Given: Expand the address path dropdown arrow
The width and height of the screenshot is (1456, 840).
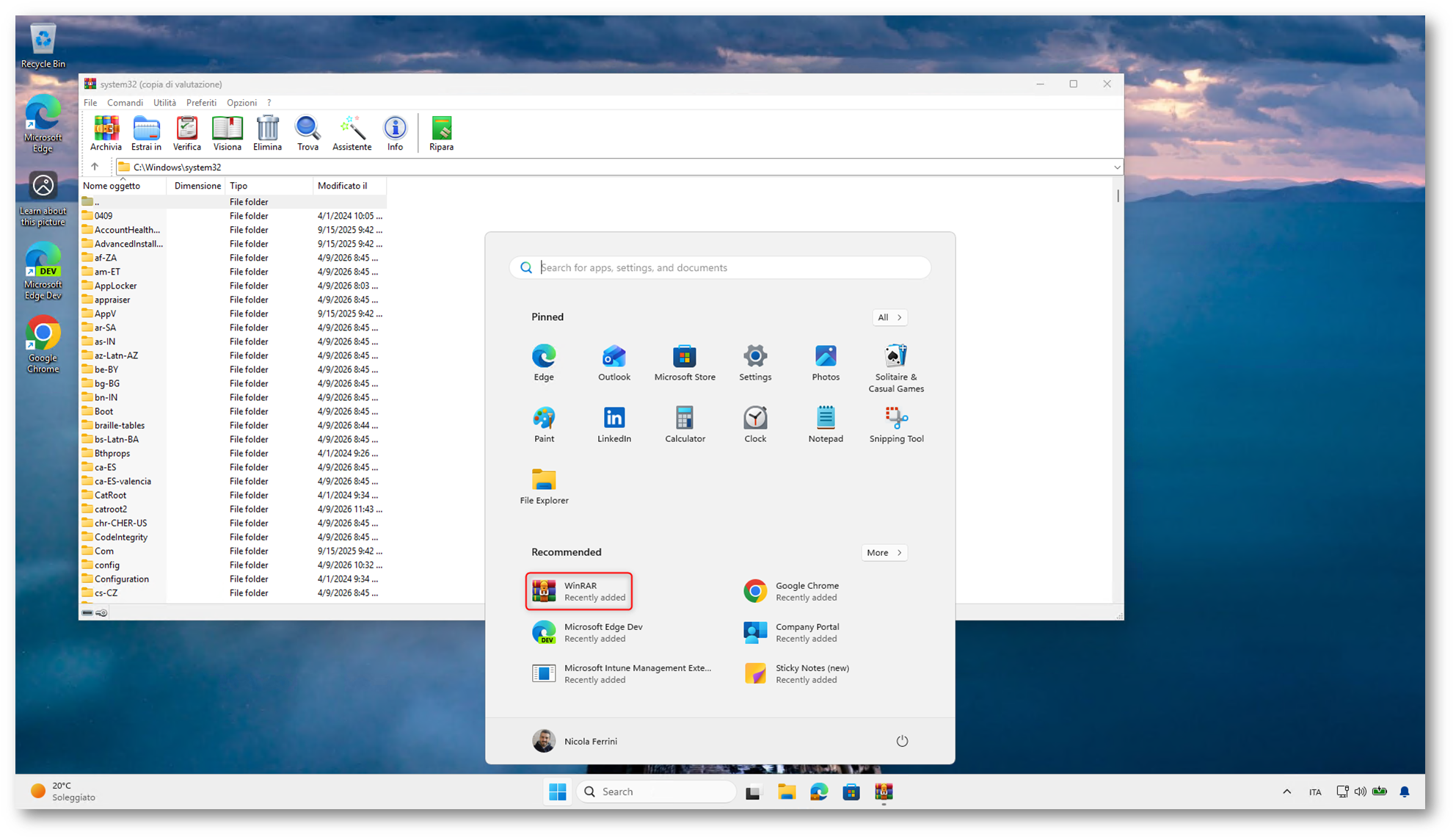Looking at the screenshot, I should point(1116,167).
